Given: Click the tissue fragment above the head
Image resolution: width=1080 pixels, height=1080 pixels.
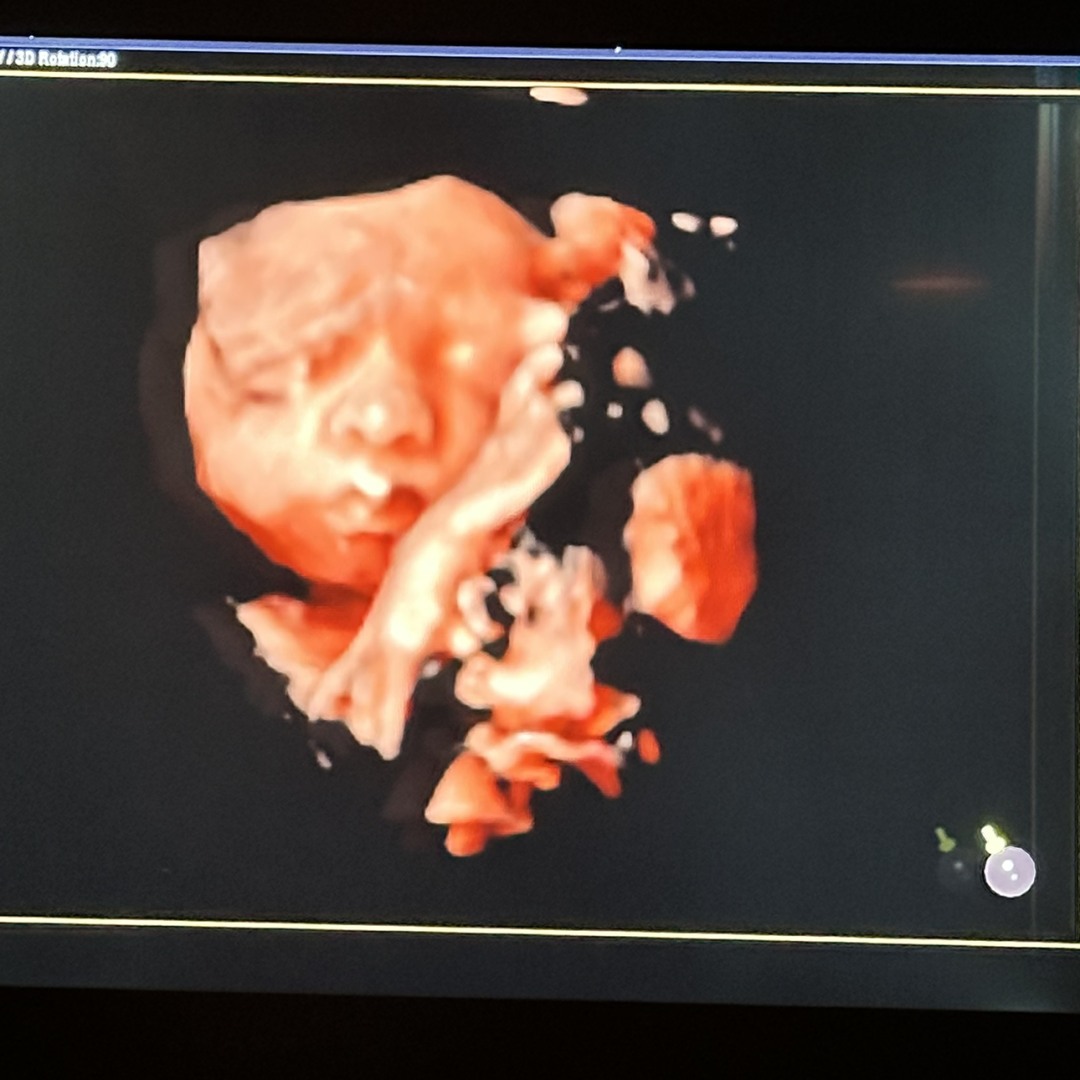Looking at the screenshot, I should (595, 235).
